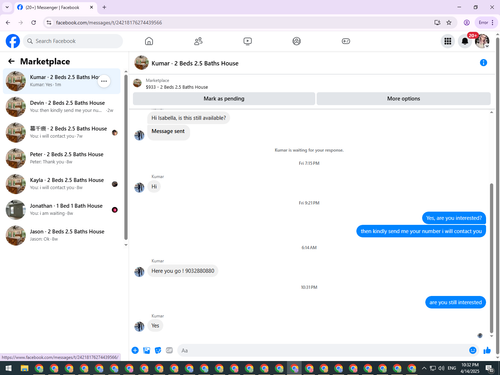Image resolution: width=500 pixels, height=375 pixels.
Task: Open options menu for the Kumar conversation
Action: pyautogui.click(x=104, y=81)
